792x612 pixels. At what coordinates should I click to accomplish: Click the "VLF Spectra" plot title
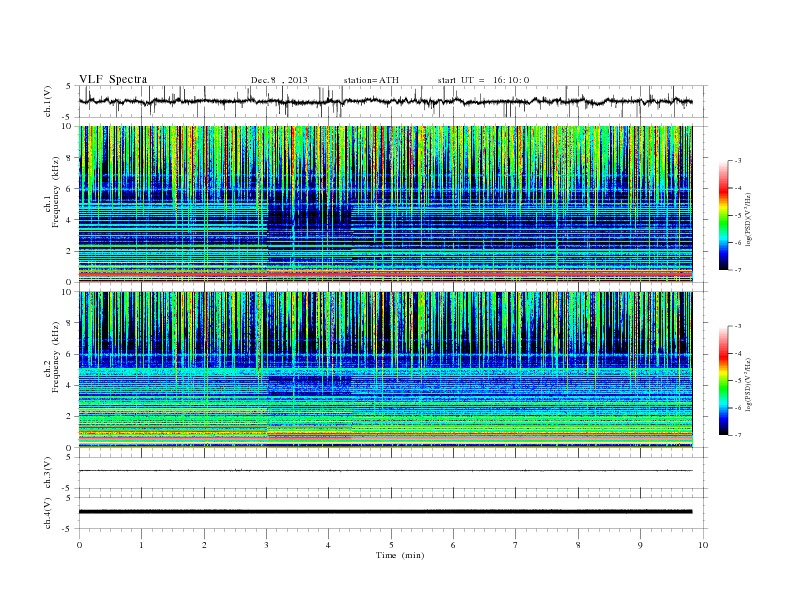click(113, 79)
